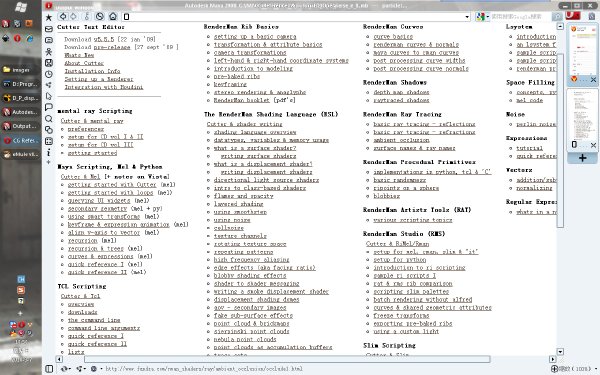The image size is (600, 375).
Task: Click the vertical scrollbar down arrow
Action: 560,352
